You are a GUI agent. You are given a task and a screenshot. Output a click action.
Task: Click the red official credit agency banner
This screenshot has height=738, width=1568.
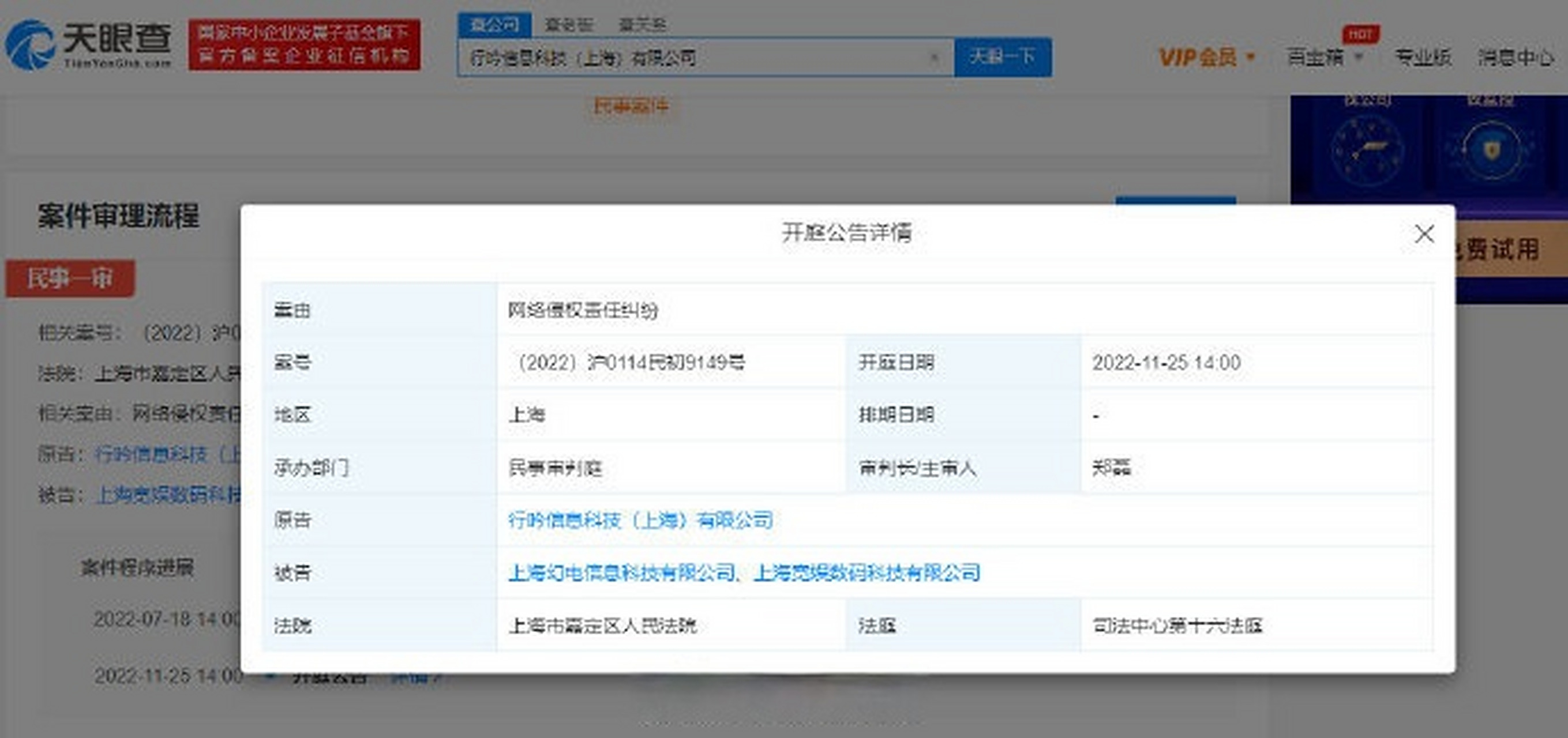click(305, 44)
